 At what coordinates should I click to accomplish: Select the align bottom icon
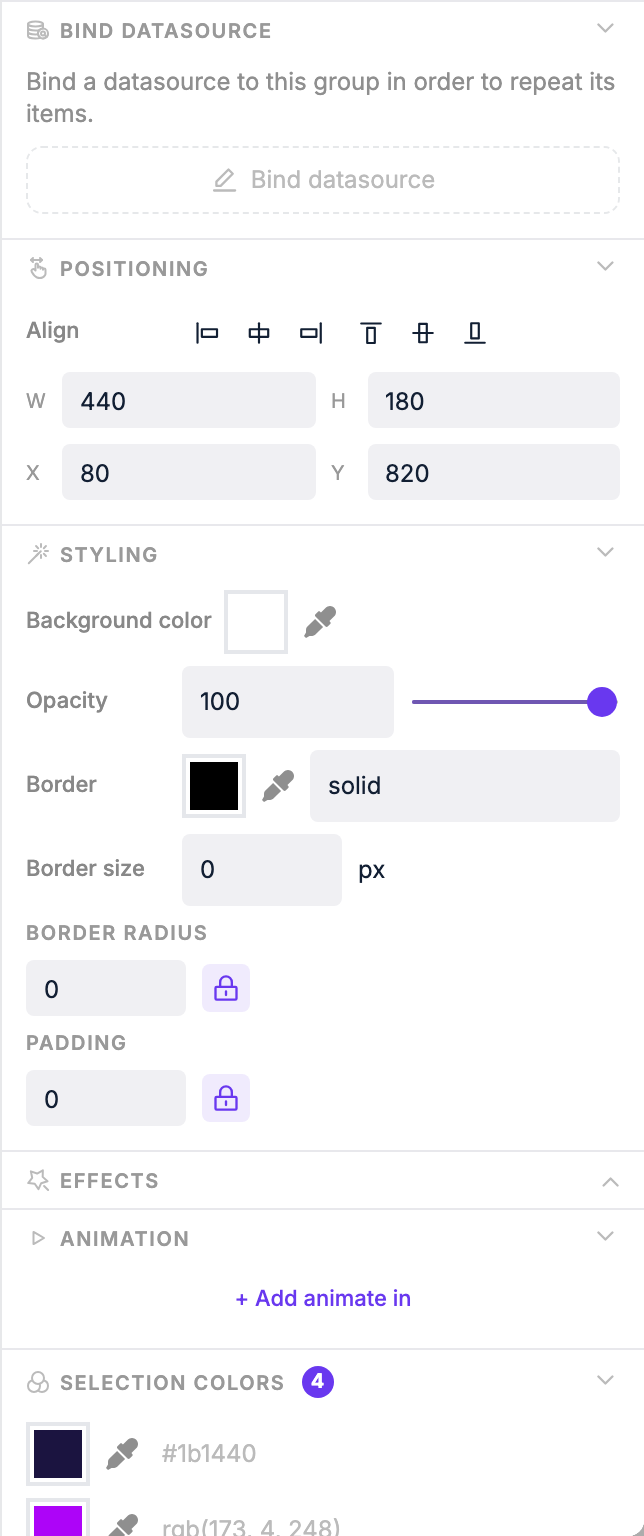tap(475, 332)
